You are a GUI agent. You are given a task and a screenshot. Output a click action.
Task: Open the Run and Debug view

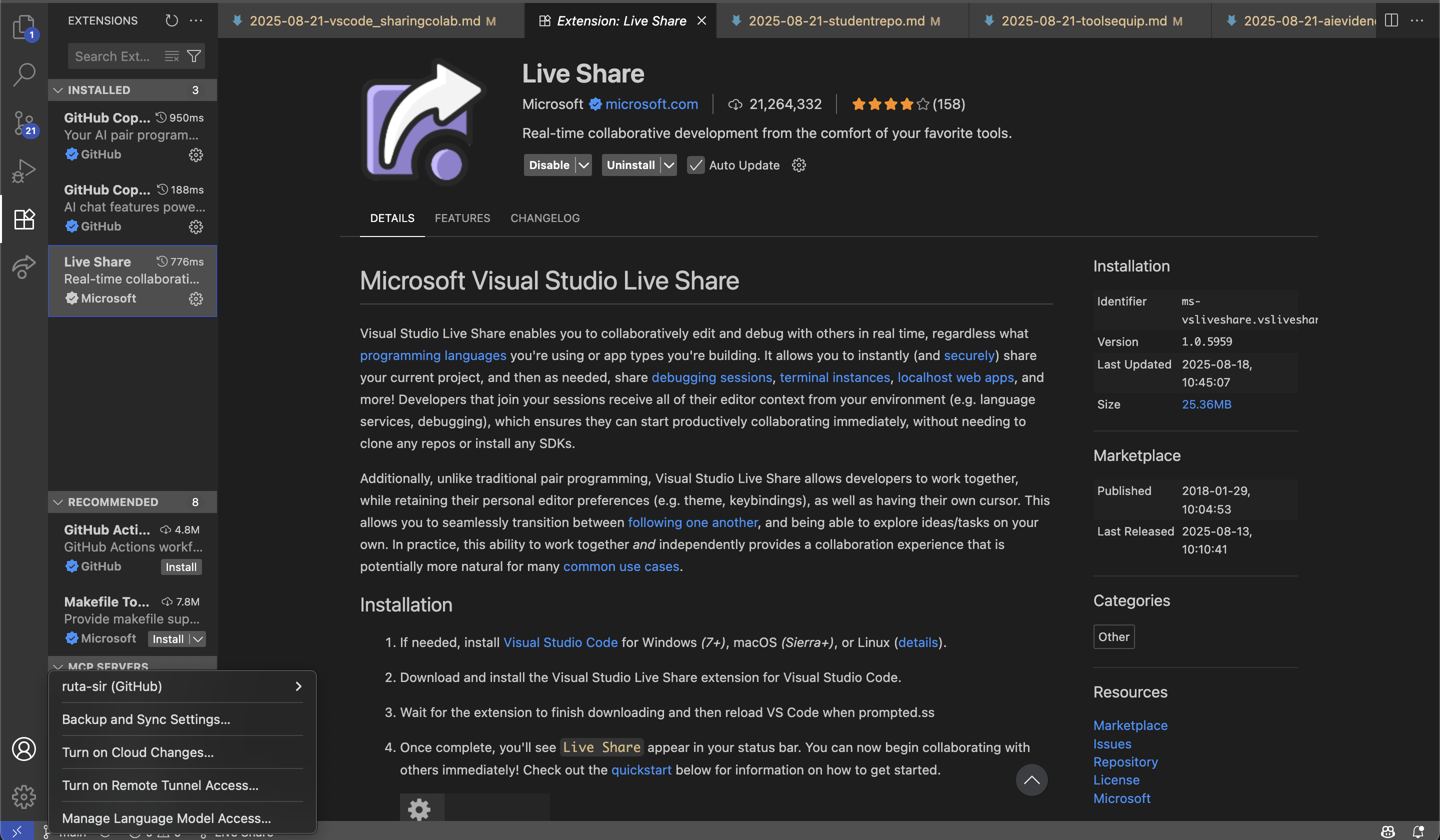(24, 170)
